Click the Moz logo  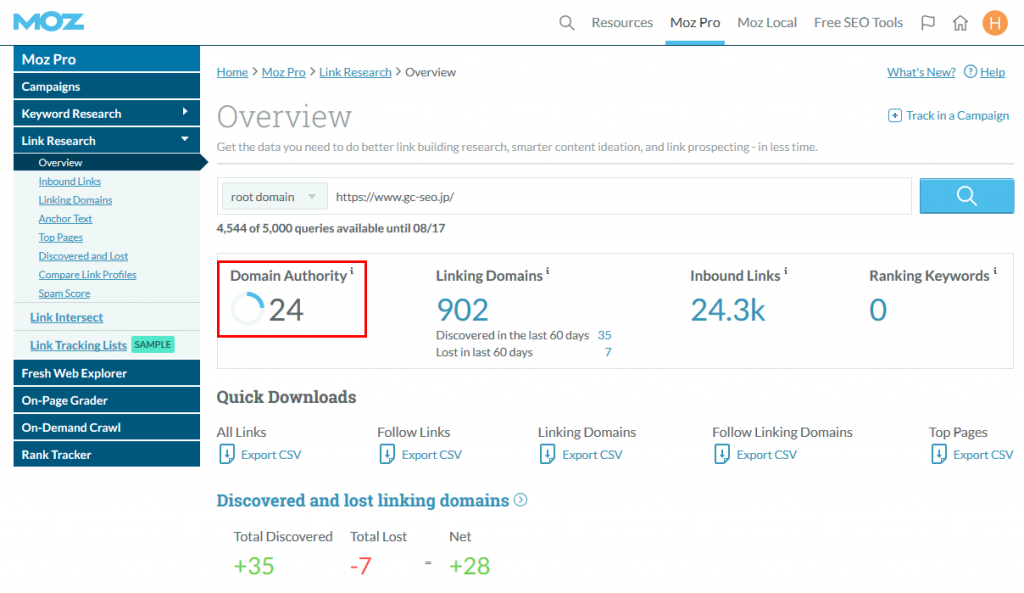click(48, 22)
